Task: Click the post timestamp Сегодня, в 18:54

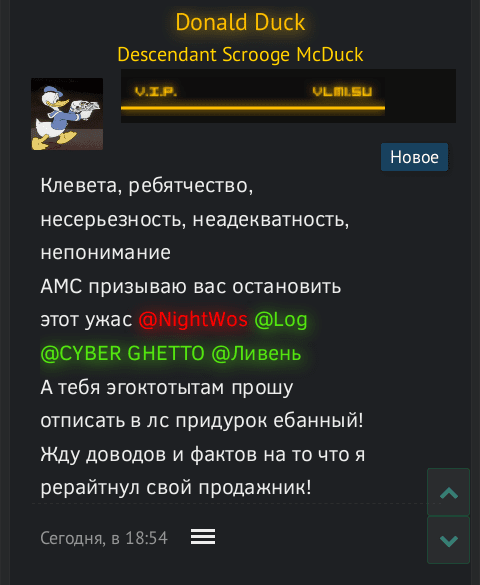Action: pos(104,538)
